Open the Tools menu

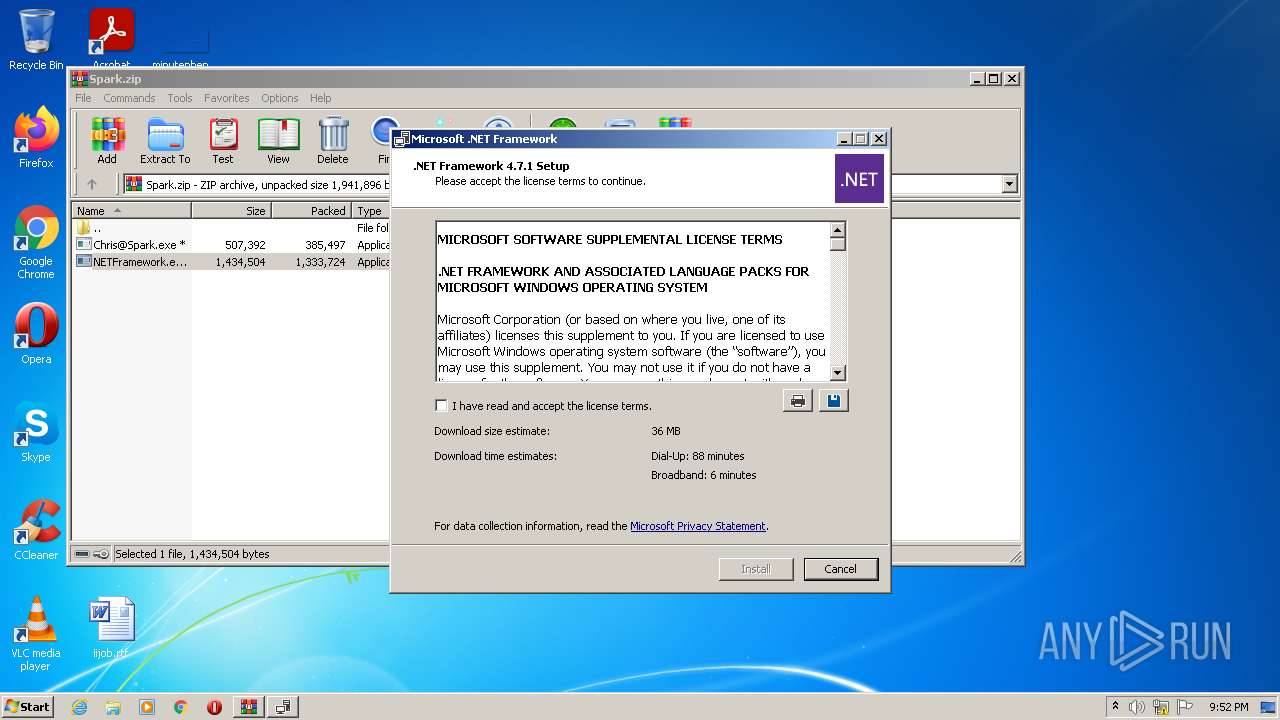point(180,98)
